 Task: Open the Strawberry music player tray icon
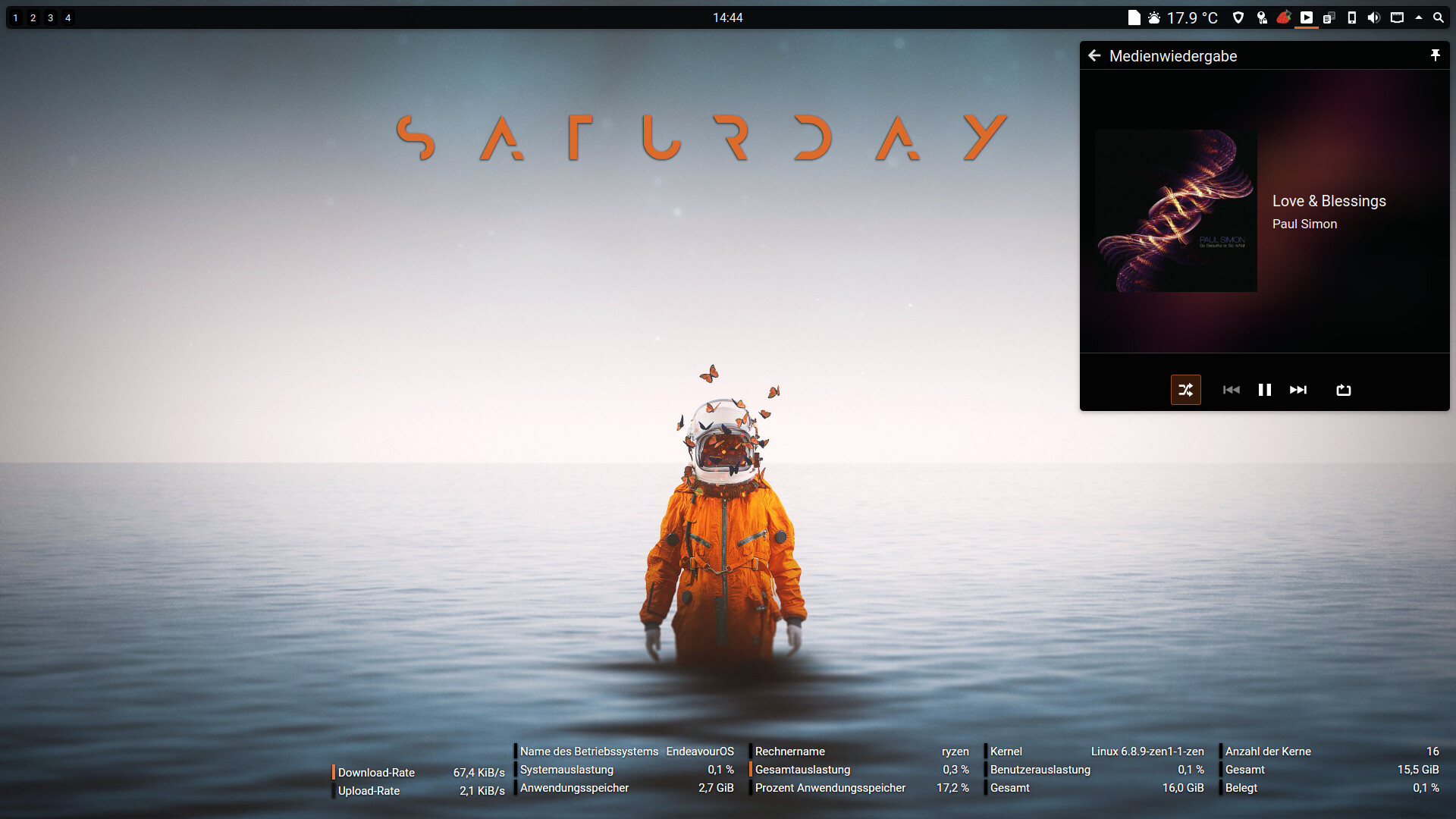pos(1283,17)
